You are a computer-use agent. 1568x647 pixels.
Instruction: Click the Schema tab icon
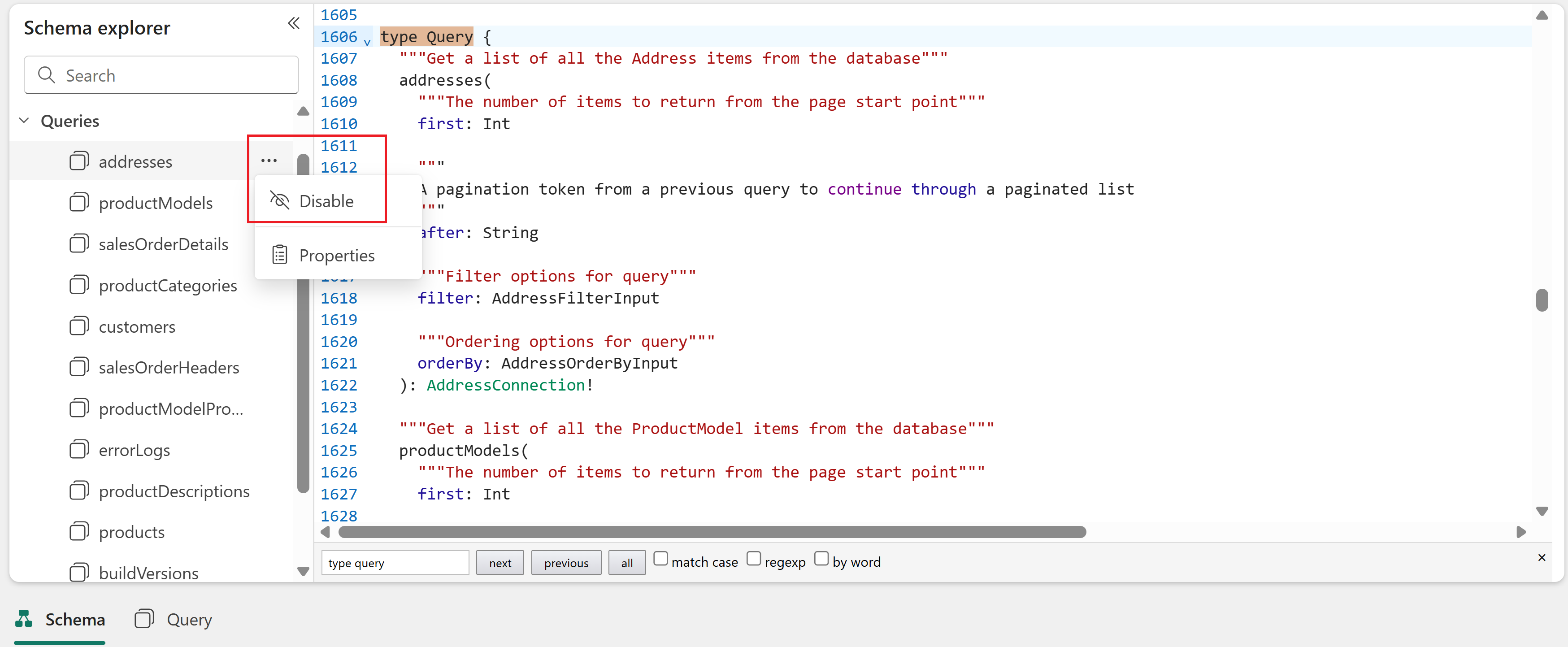24,618
